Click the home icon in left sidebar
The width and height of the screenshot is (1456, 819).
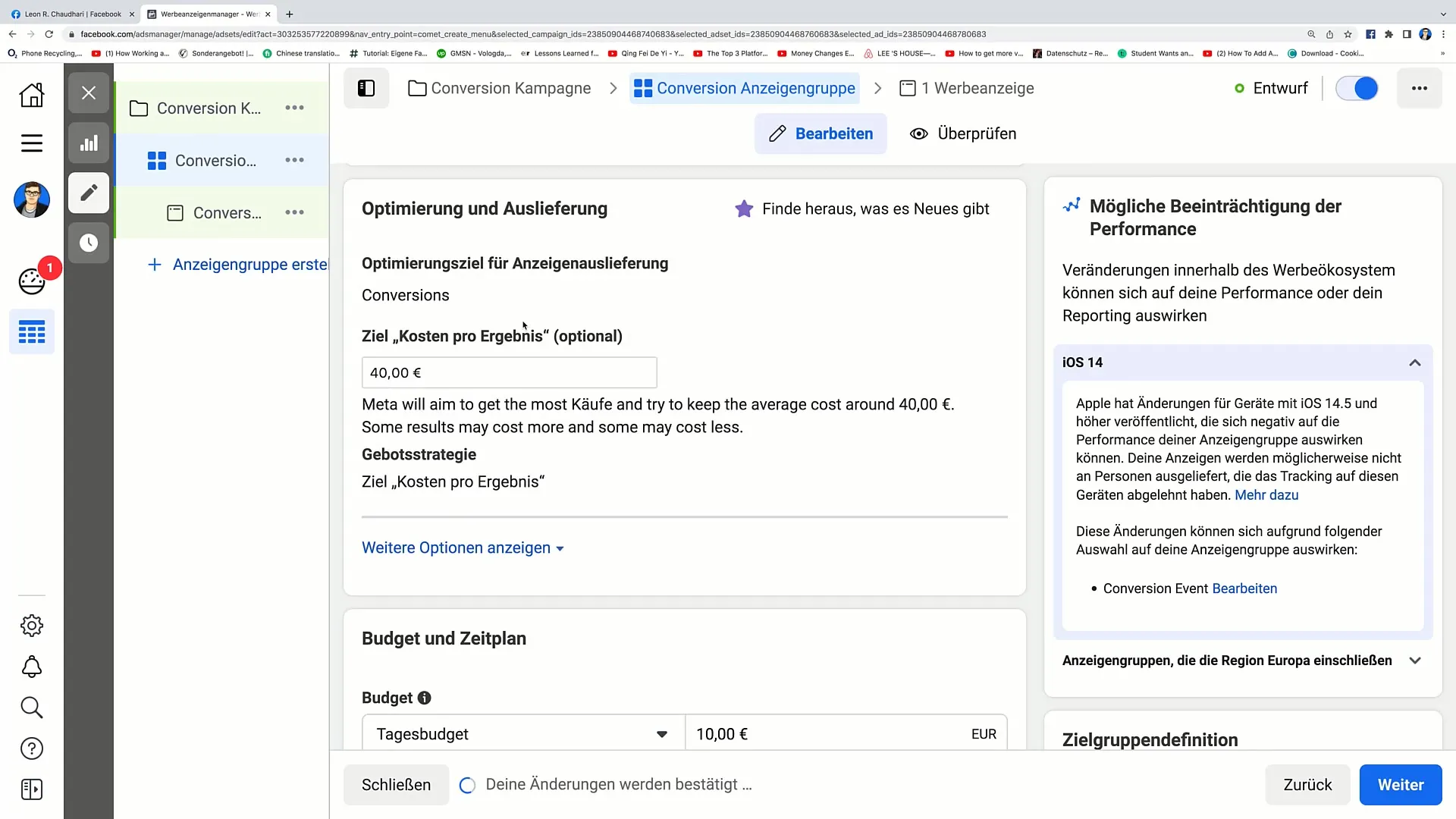[31, 95]
